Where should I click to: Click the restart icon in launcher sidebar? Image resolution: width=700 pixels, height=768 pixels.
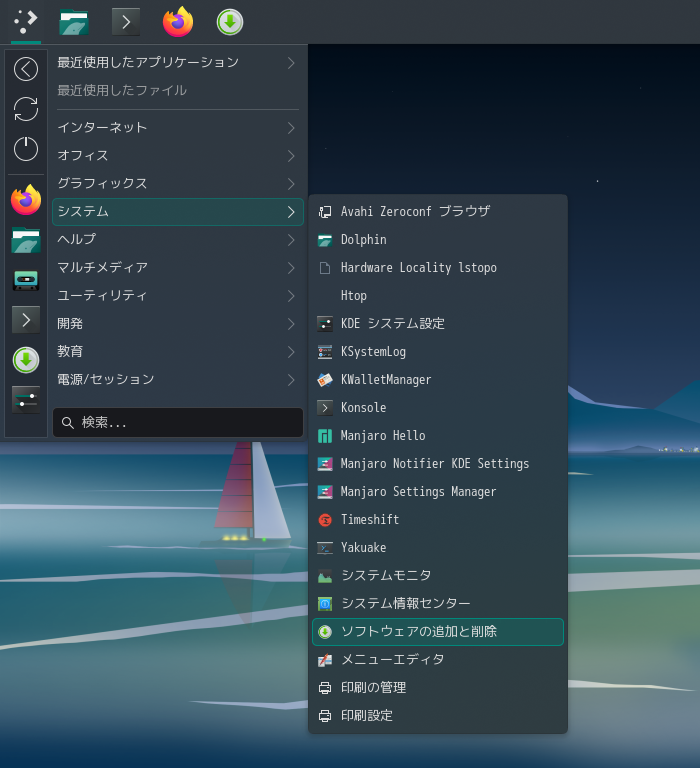[x=26, y=109]
